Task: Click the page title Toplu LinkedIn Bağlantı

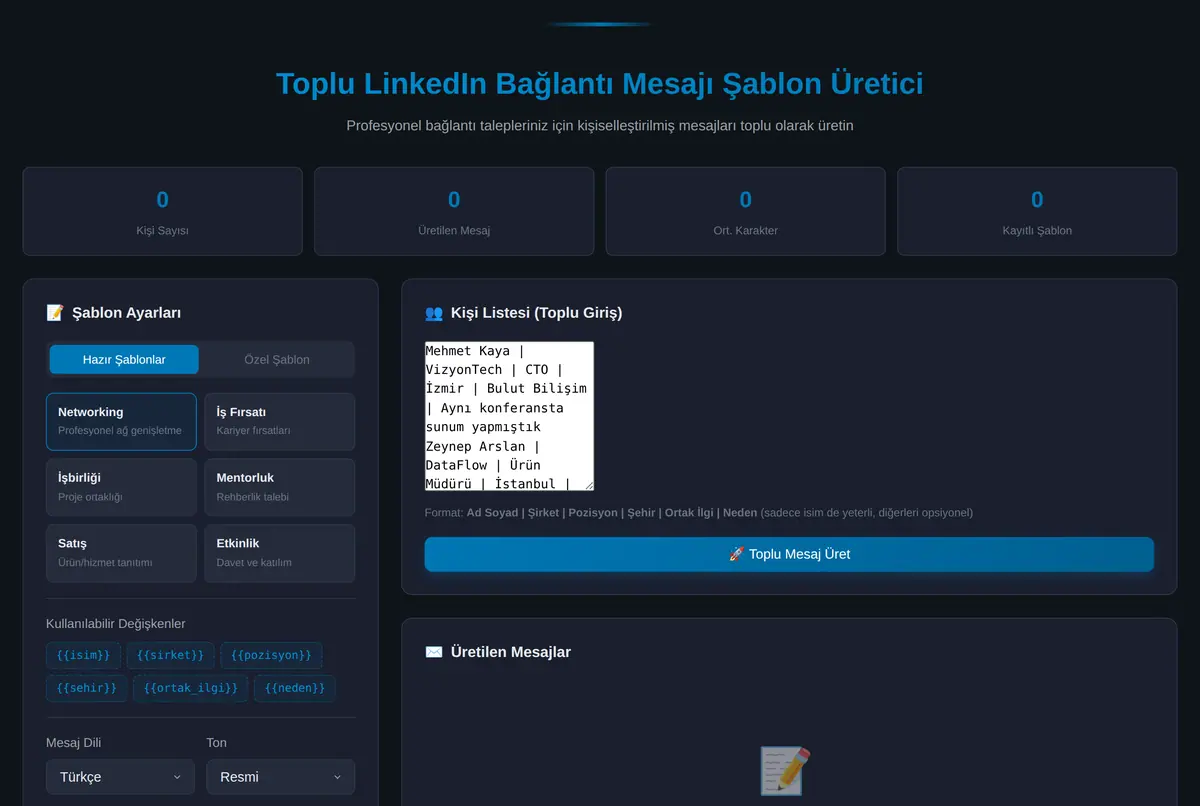Action: point(600,83)
